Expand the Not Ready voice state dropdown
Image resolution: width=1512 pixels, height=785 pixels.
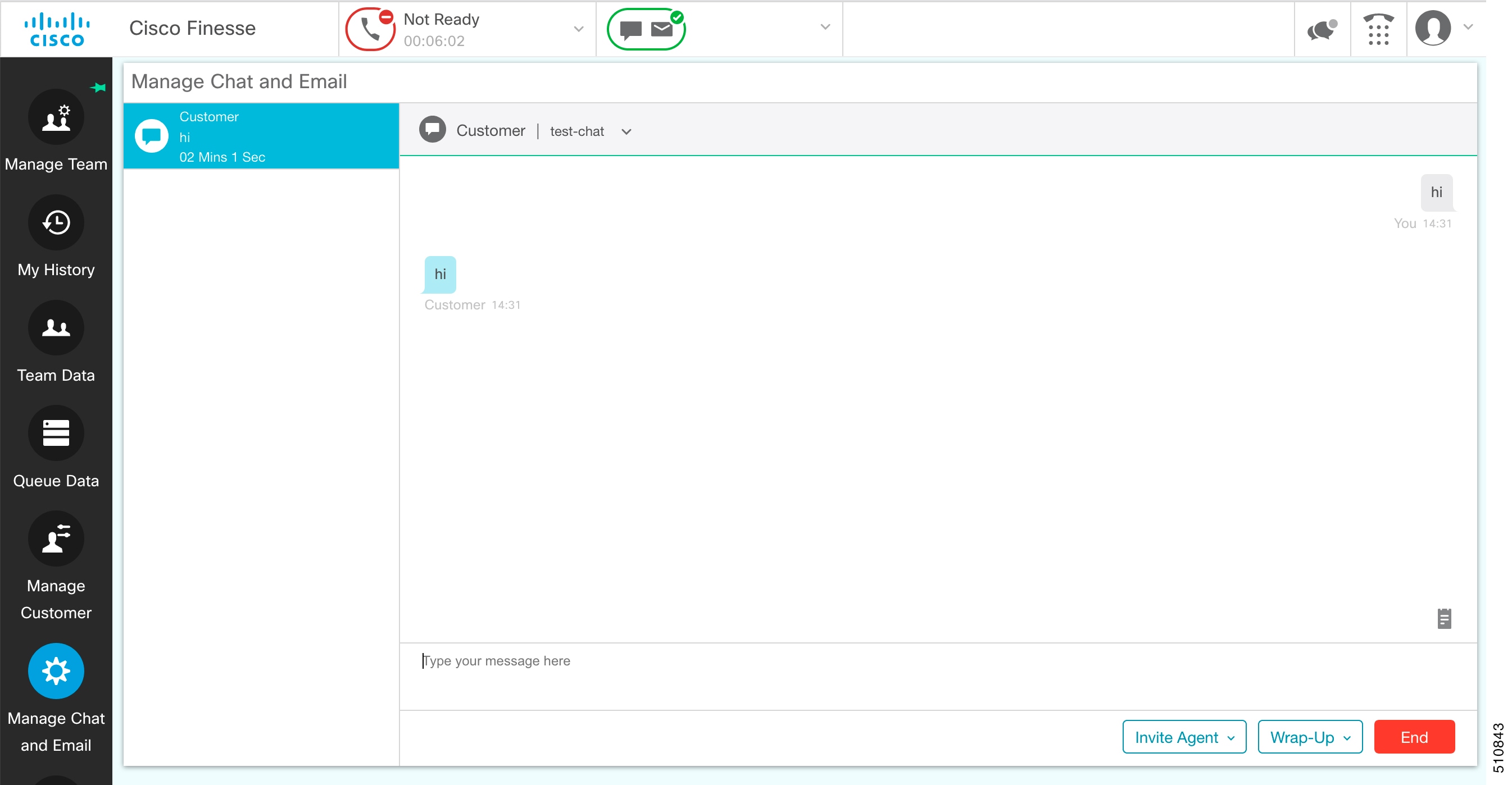click(579, 29)
